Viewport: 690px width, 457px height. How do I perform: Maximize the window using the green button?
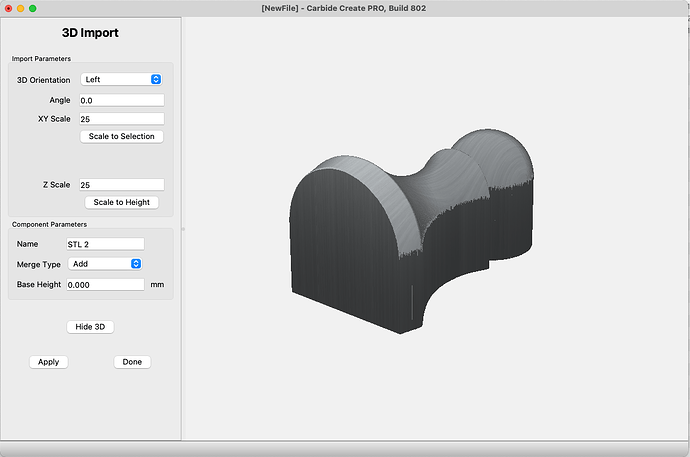(33, 8)
